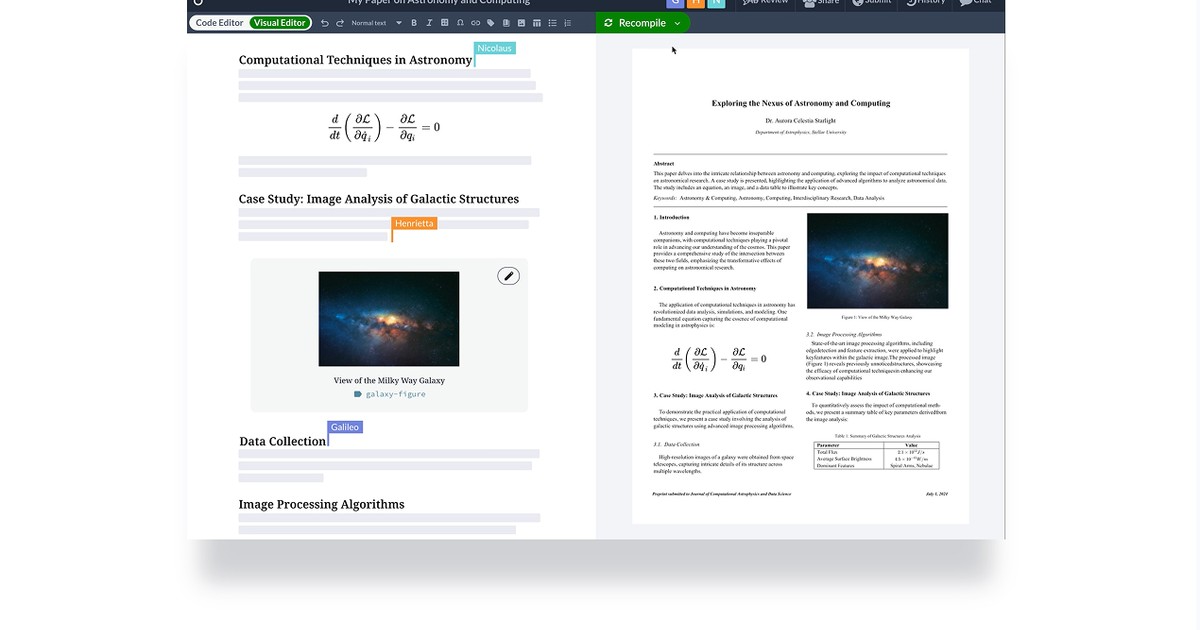1200x630 pixels.
Task: Click the 'View of the Milky Way Galaxy' caption
Action: [389, 380]
